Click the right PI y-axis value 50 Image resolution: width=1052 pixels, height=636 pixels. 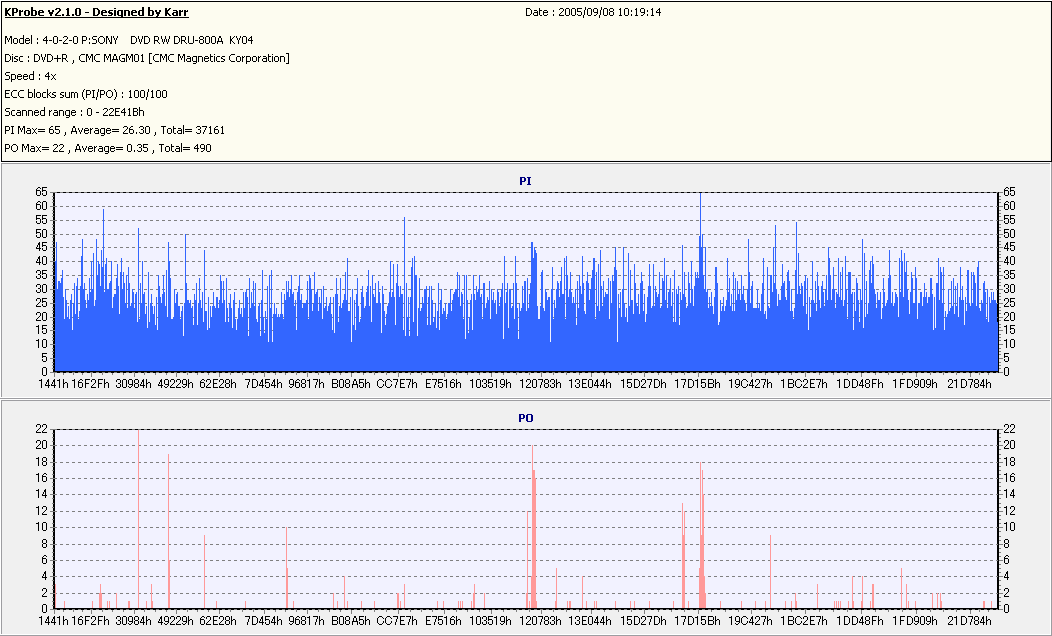[x=1009, y=233]
